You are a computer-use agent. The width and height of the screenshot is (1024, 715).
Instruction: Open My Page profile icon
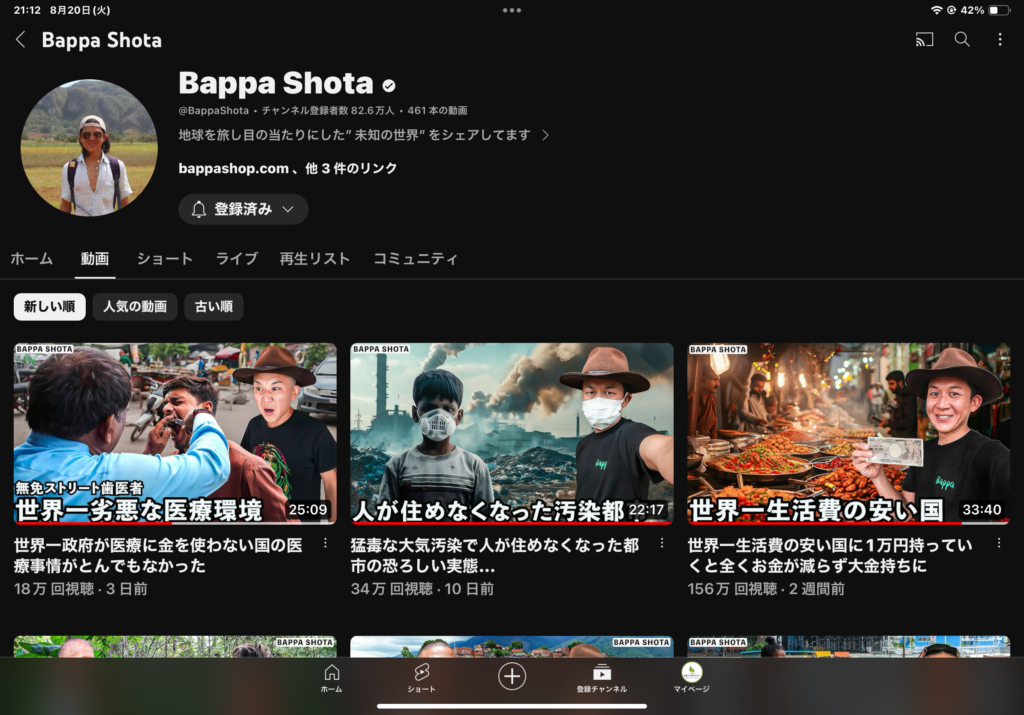691,677
